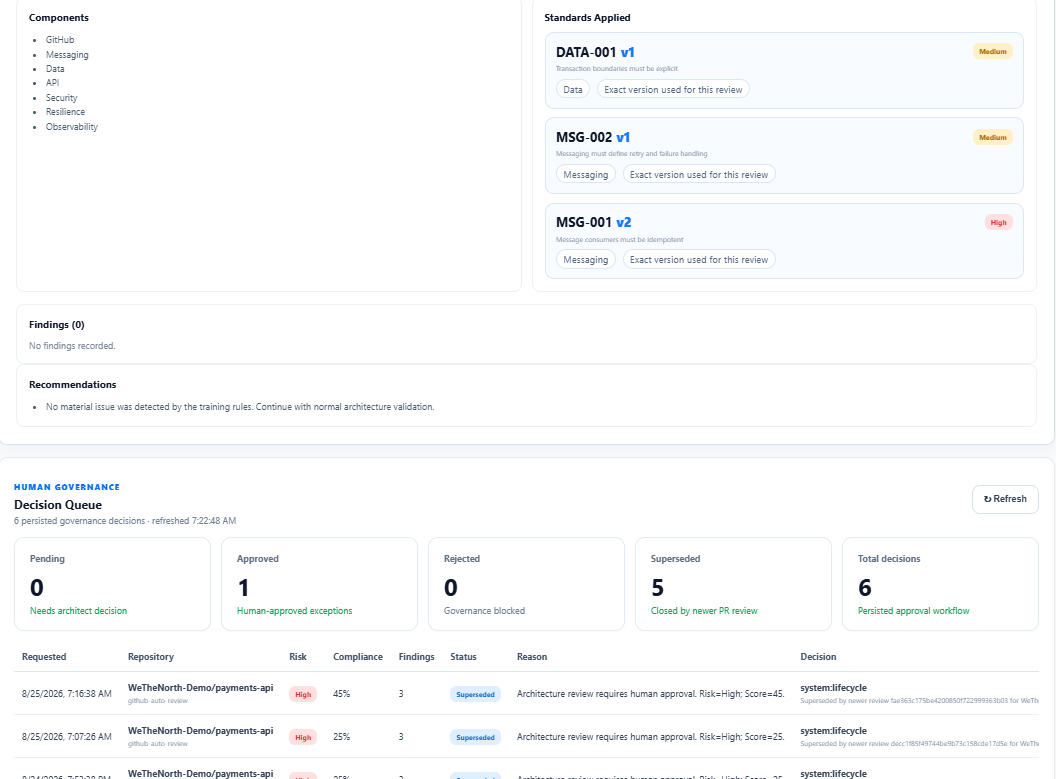Sort by the Requested column header
Screen dimensions: 1056x779
(44, 656)
